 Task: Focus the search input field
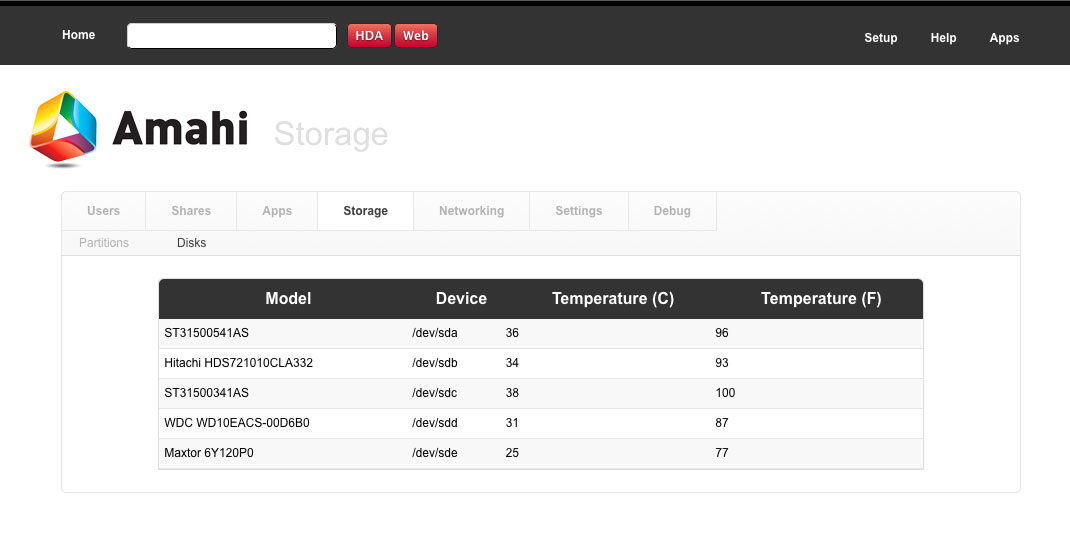pos(231,36)
